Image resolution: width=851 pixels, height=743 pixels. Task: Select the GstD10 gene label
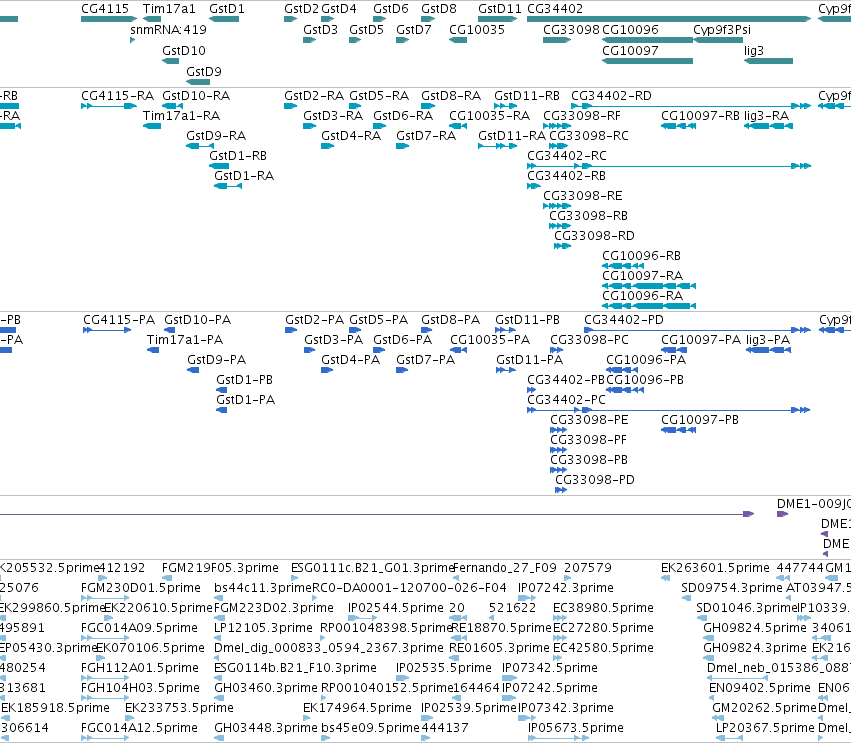pyautogui.click(x=184, y=50)
